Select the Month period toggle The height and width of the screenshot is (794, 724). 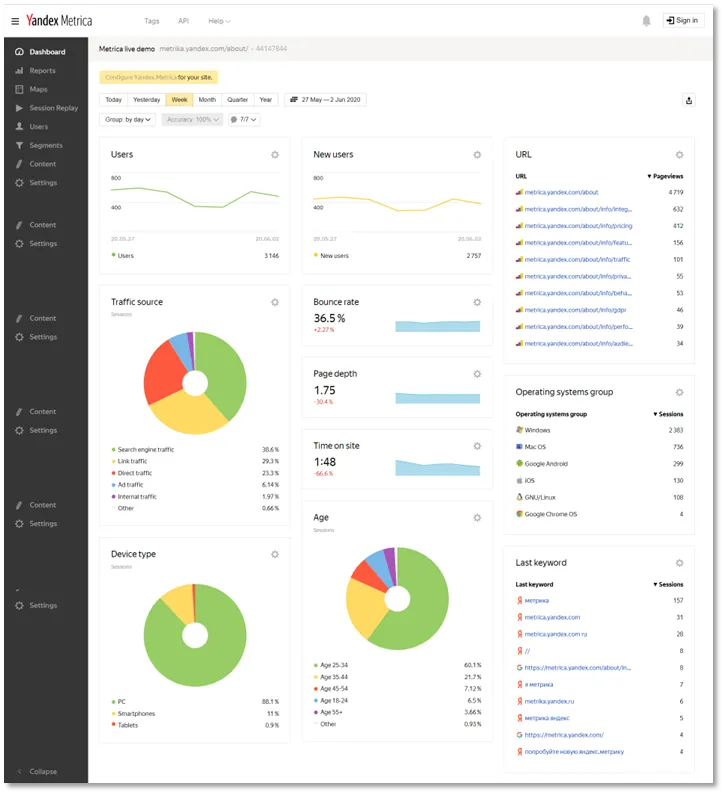pyautogui.click(x=207, y=100)
